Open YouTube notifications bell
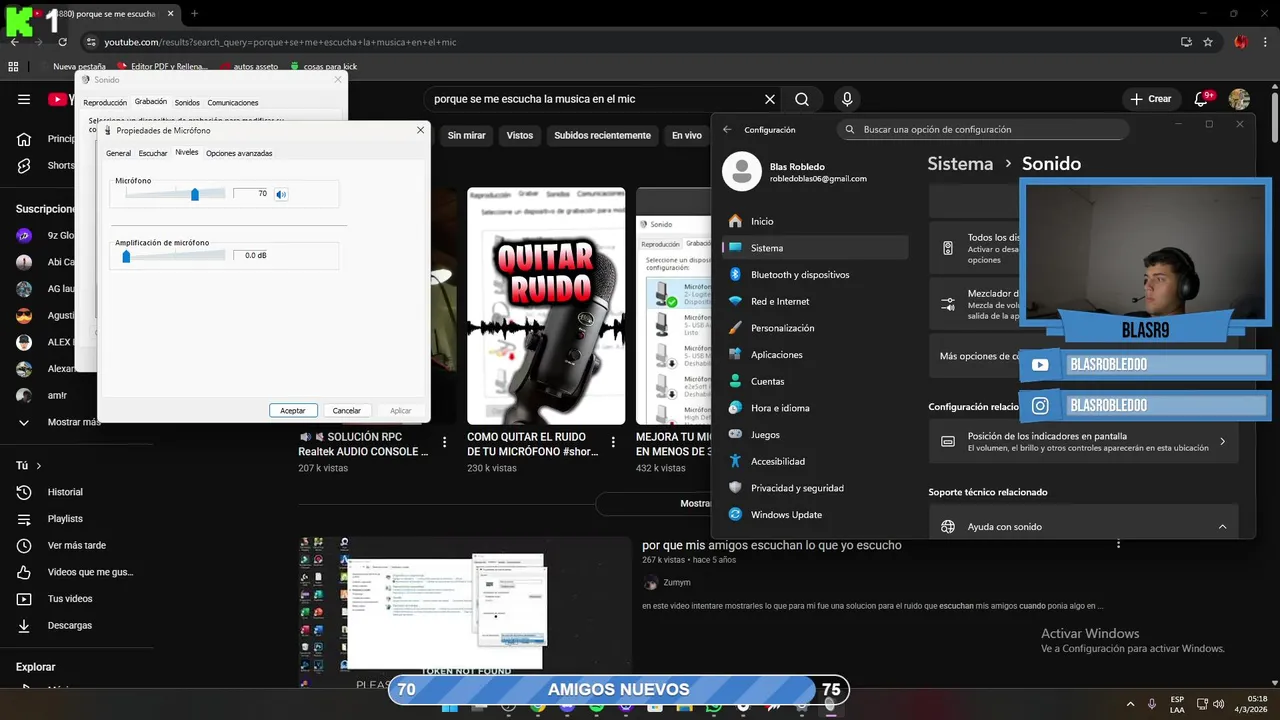The height and width of the screenshot is (720, 1280). (1202, 99)
